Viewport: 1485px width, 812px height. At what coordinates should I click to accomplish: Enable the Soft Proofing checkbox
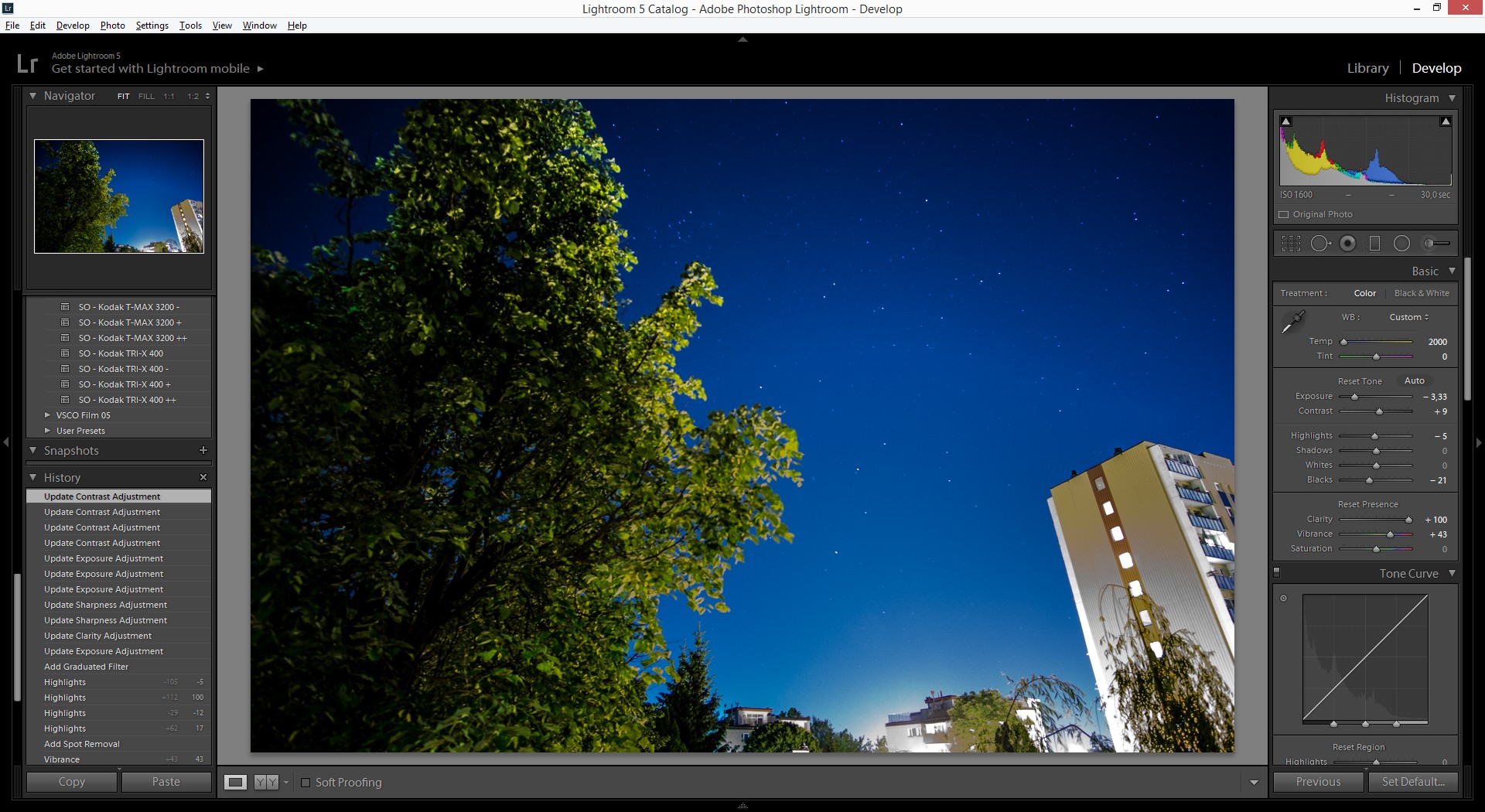point(306,783)
